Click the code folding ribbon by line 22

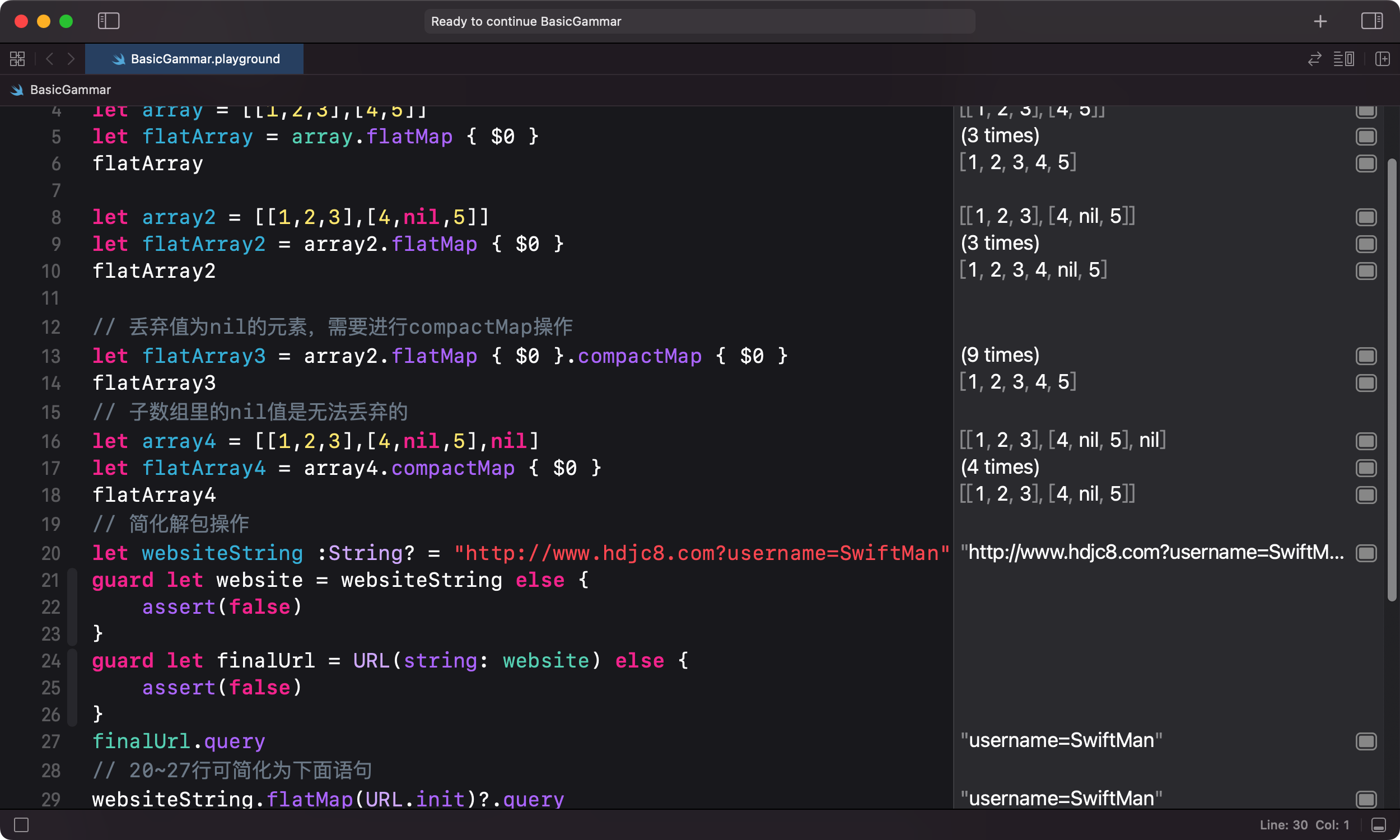[72, 607]
